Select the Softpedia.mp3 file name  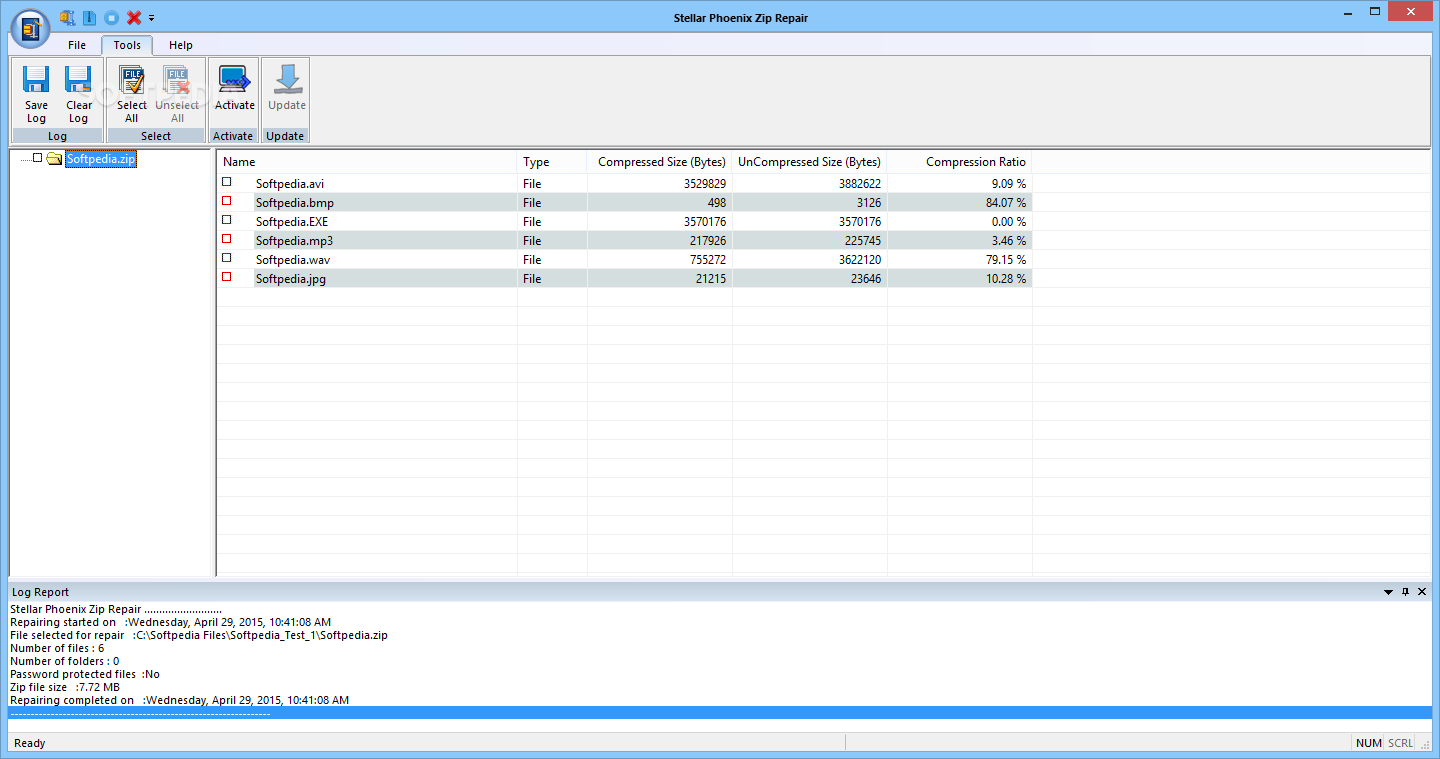(294, 241)
